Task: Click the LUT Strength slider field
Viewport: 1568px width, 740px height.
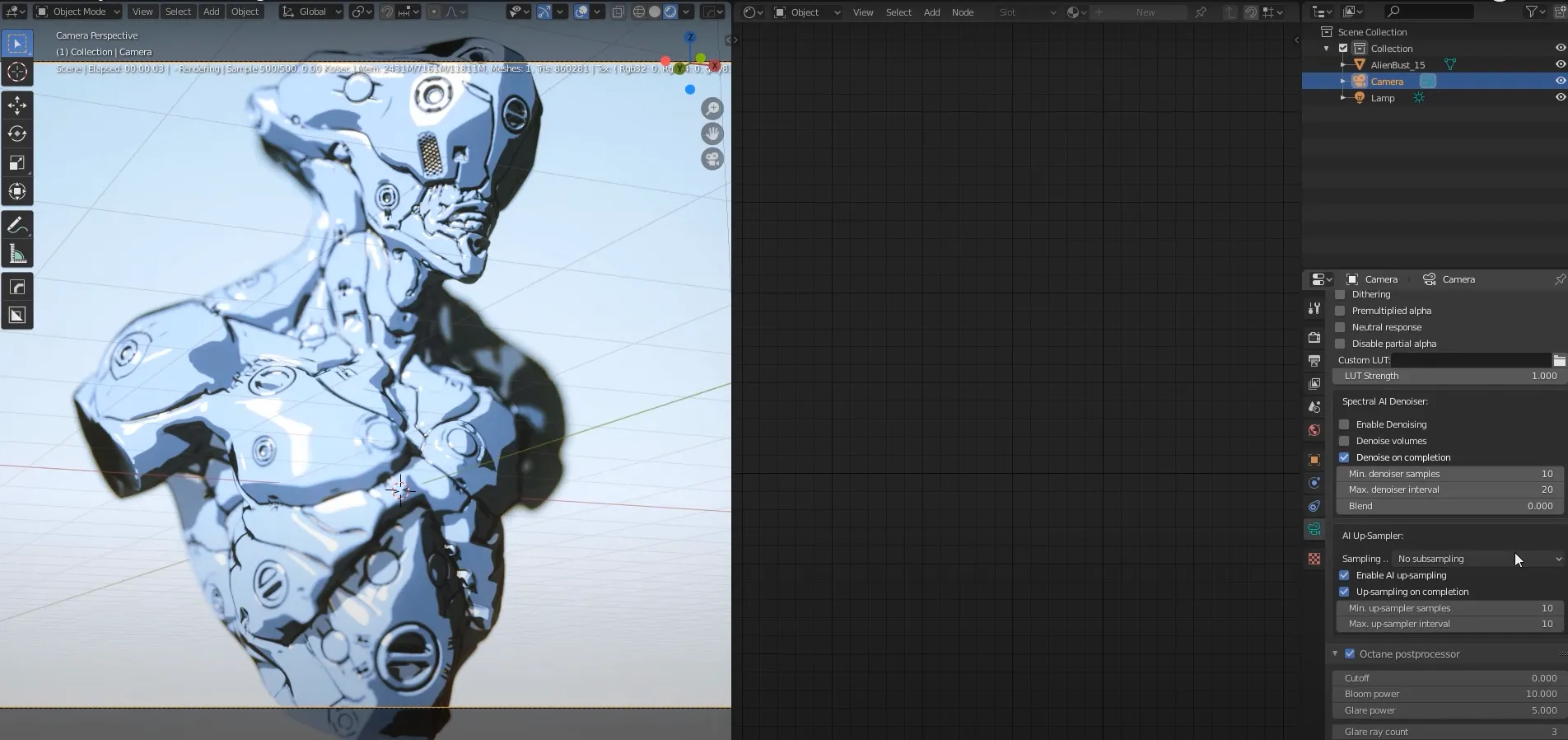Action: (x=1449, y=376)
